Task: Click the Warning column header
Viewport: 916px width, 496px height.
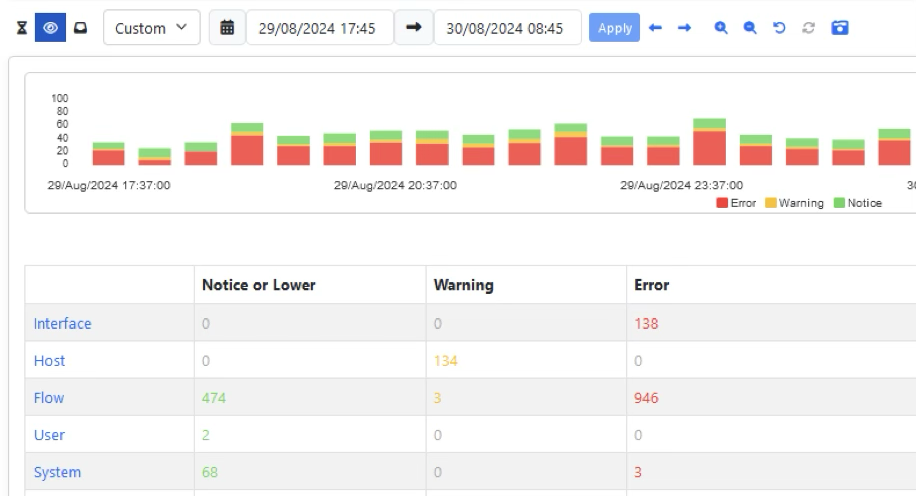Action: 464,285
